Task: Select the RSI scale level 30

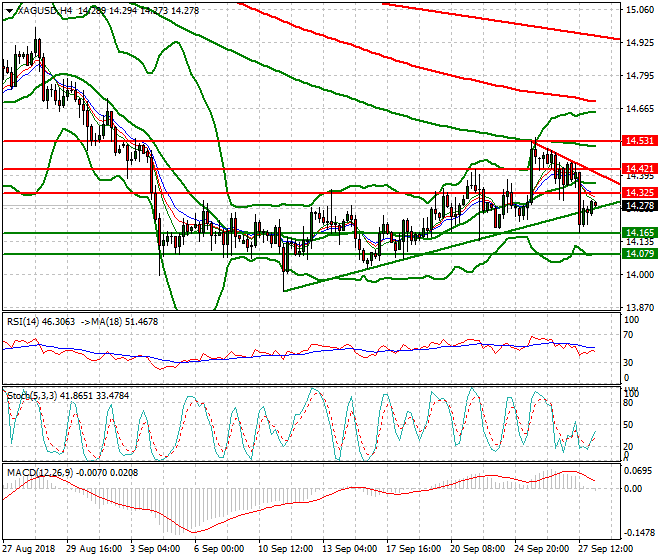Action: point(629,363)
